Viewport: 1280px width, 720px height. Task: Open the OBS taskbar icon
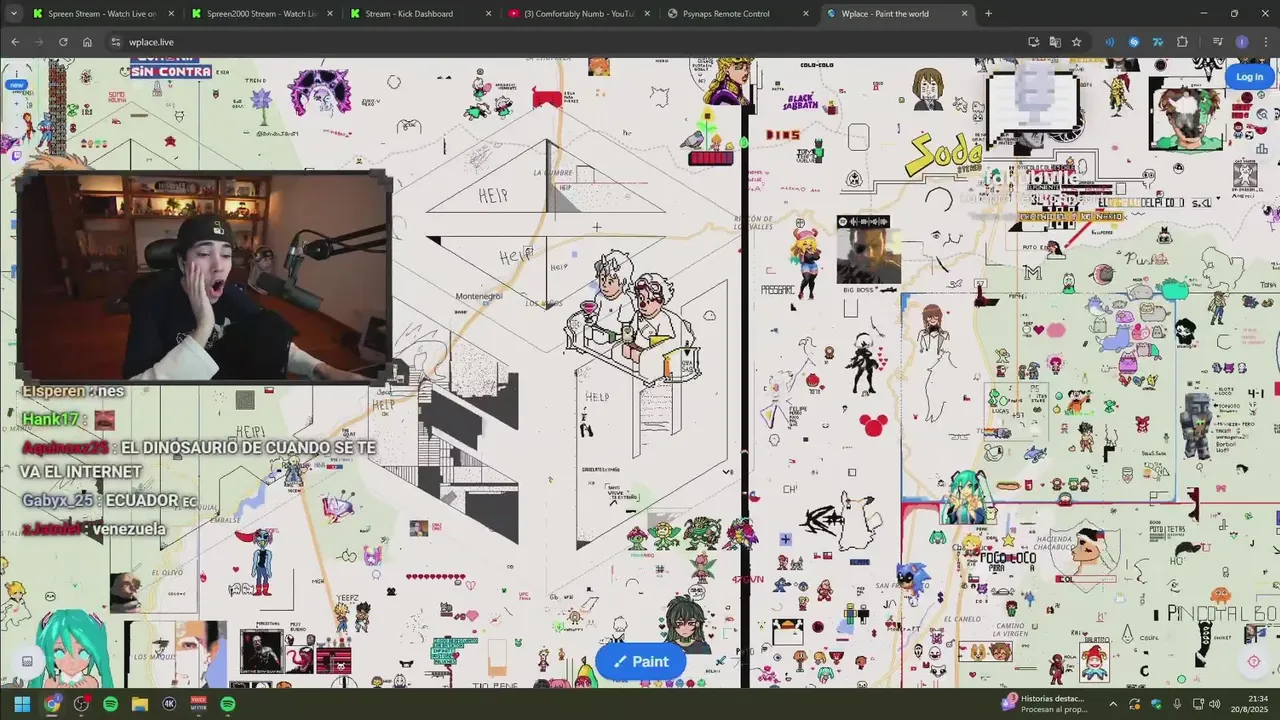click(x=81, y=704)
